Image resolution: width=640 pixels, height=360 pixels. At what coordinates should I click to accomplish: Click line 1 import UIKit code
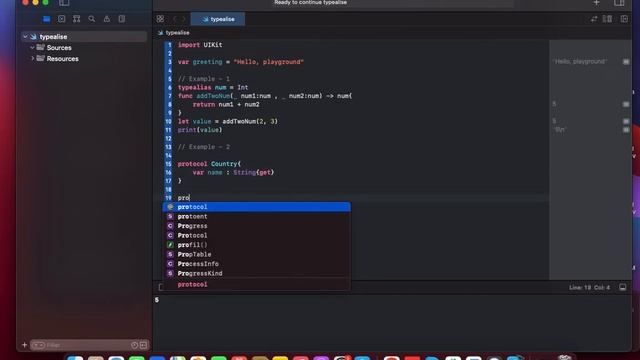(200, 45)
